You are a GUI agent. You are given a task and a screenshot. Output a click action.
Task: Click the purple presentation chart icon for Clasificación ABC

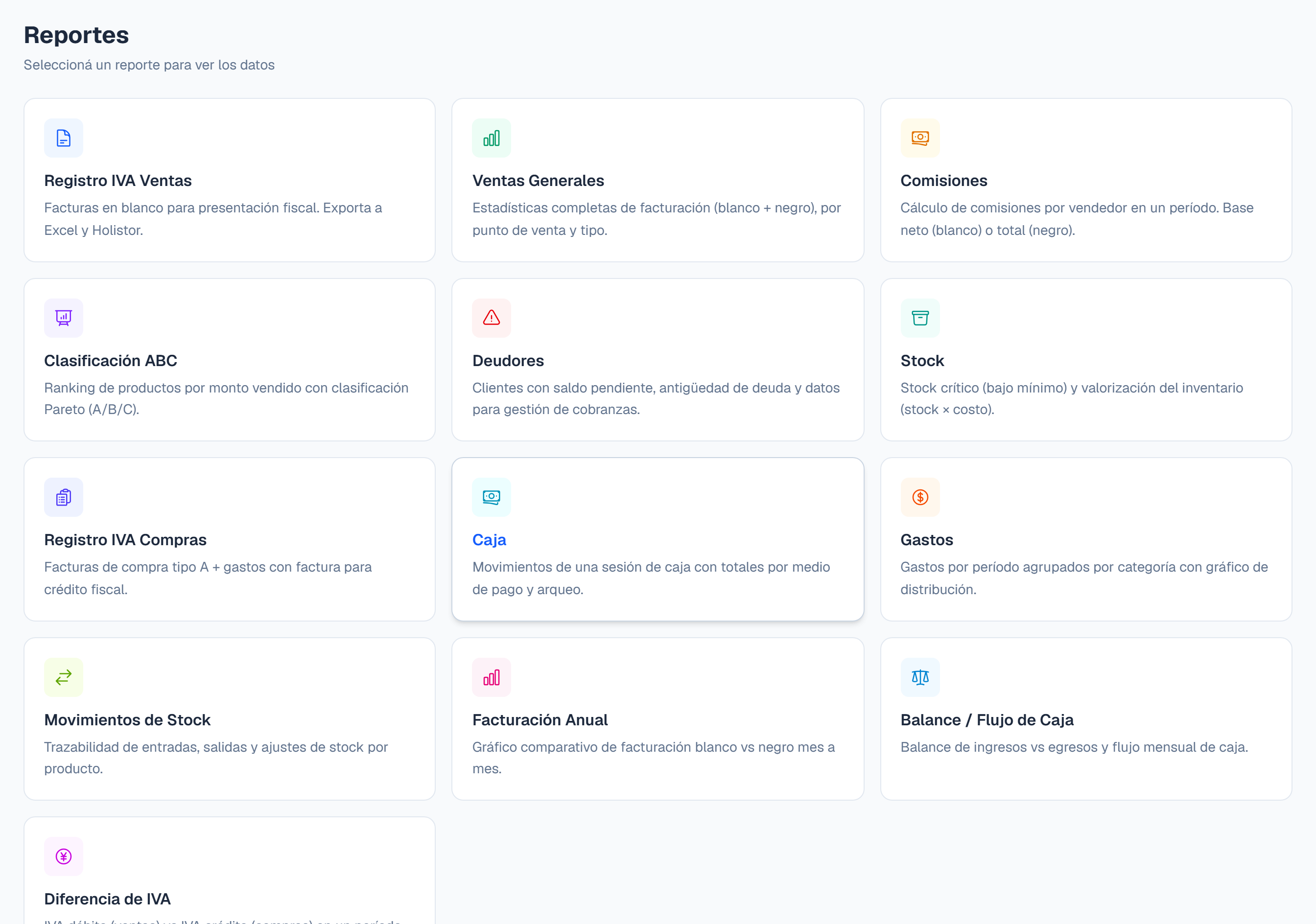pyautogui.click(x=64, y=318)
